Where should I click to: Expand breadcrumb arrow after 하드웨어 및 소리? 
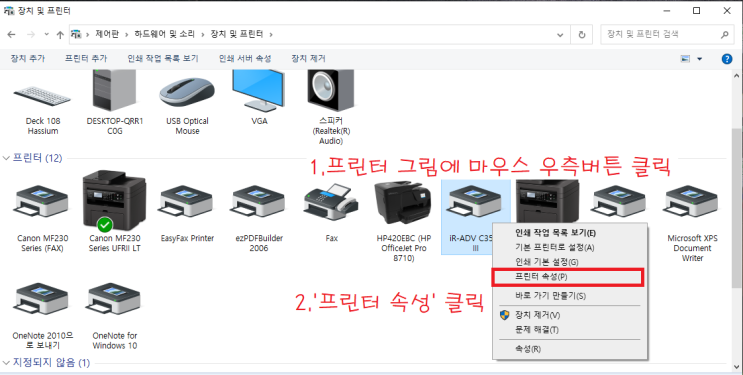(203, 34)
